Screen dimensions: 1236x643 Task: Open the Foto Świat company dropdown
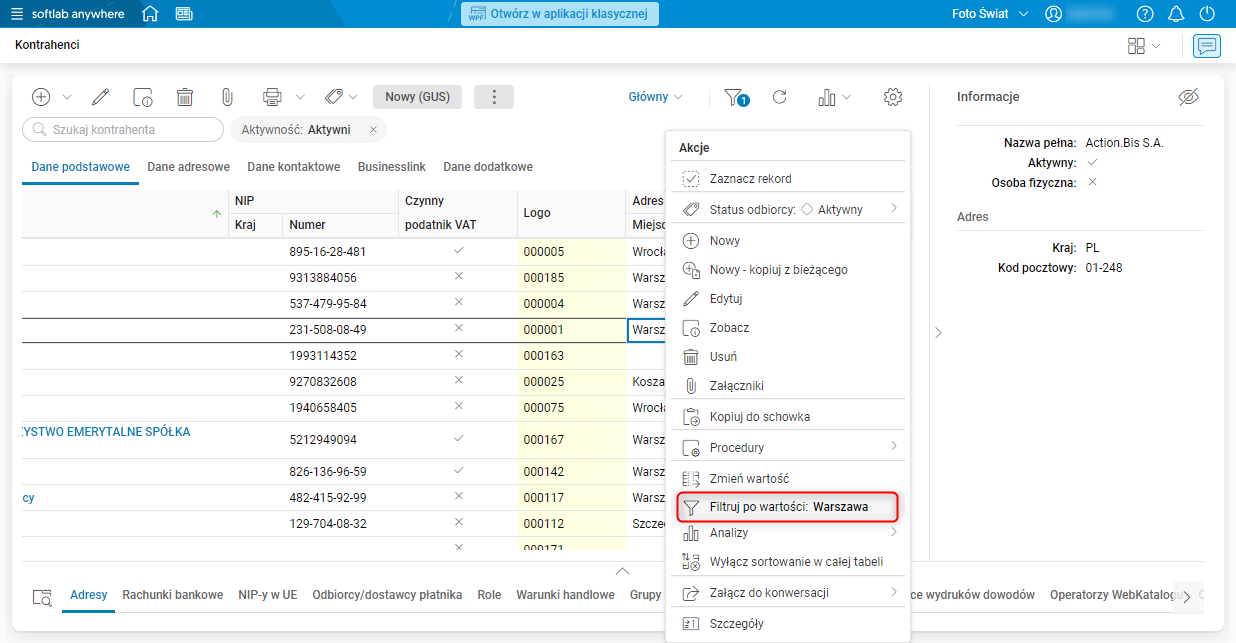point(990,14)
